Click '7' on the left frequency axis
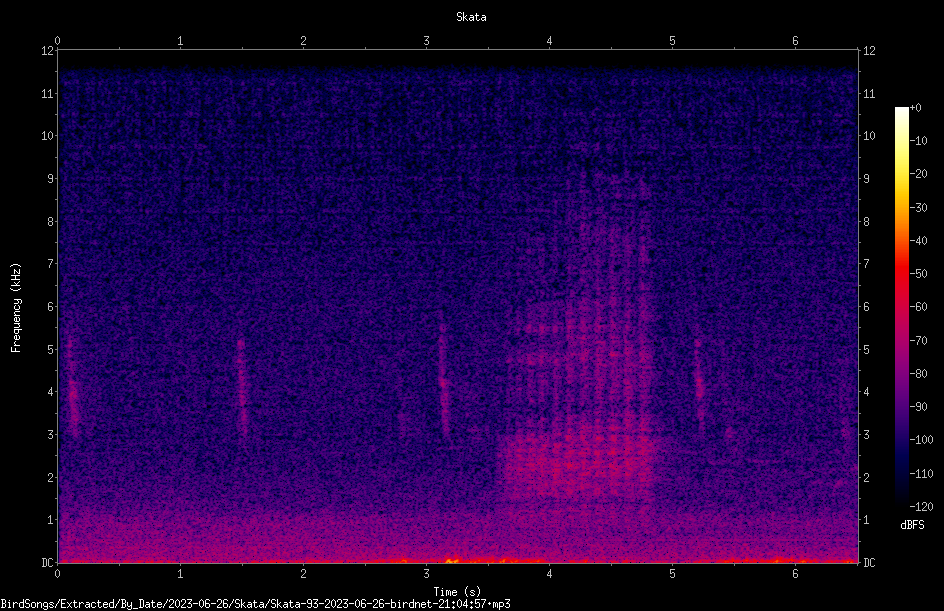Image resolution: width=944 pixels, height=611 pixels. pyautogui.click(x=51, y=264)
